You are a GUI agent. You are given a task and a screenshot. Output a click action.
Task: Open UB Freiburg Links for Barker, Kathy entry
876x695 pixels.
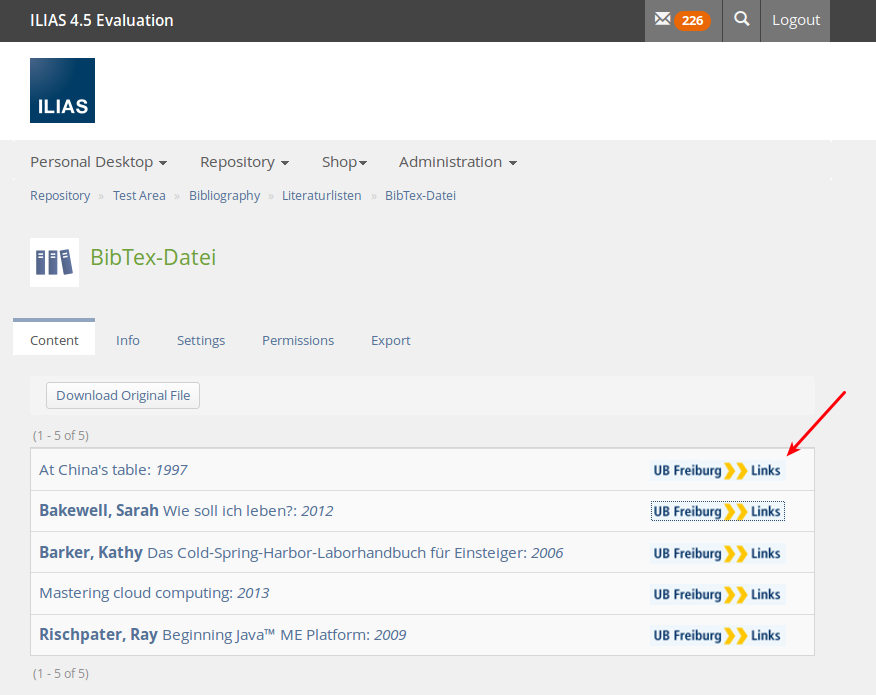pyautogui.click(x=716, y=553)
